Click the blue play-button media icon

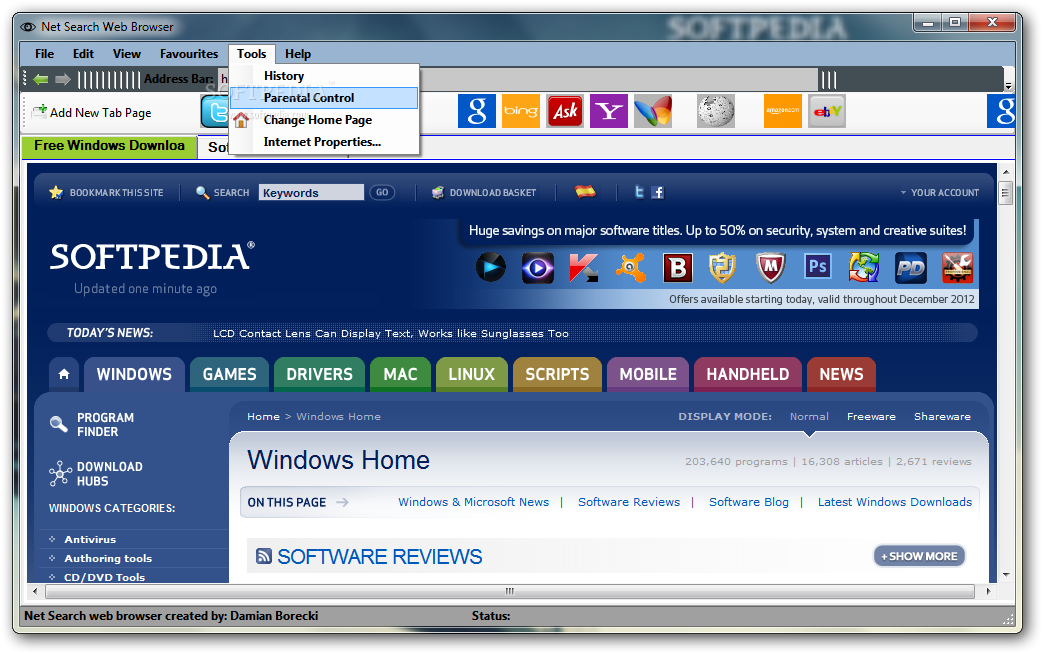tap(491, 267)
